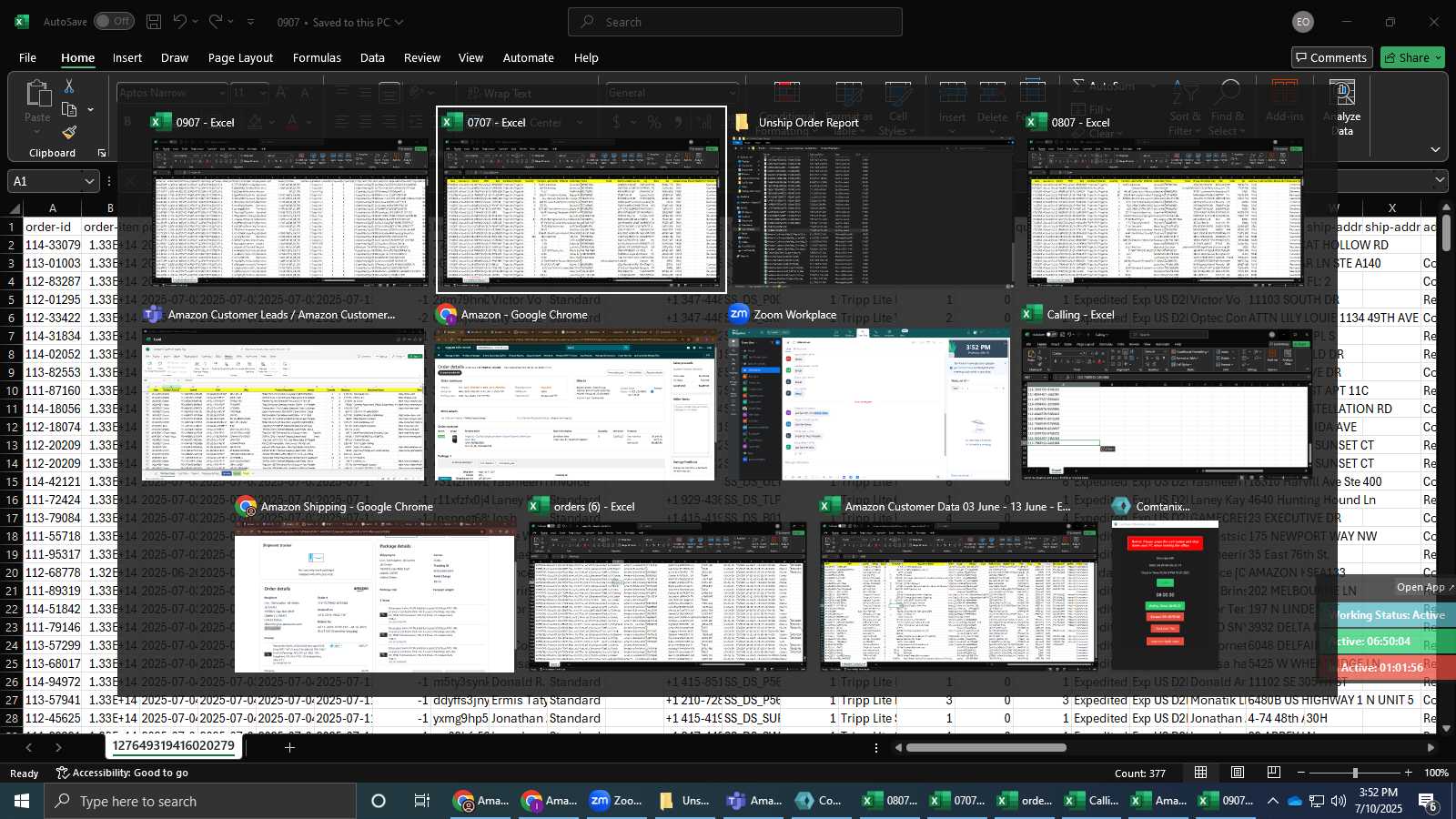Click the Cortana circle icon
The image size is (1456, 819).
[x=379, y=801]
